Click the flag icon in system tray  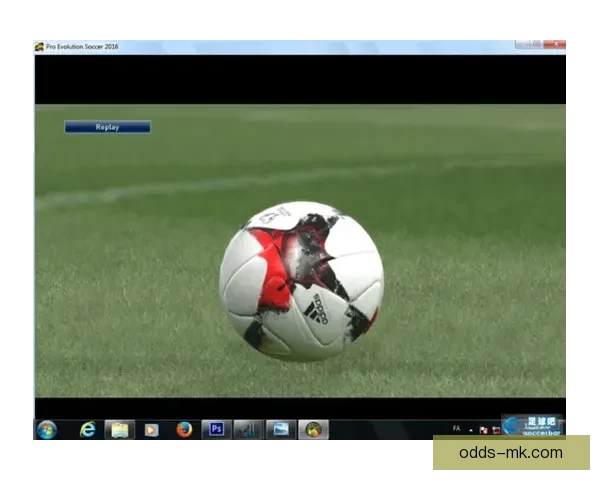coord(483,430)
